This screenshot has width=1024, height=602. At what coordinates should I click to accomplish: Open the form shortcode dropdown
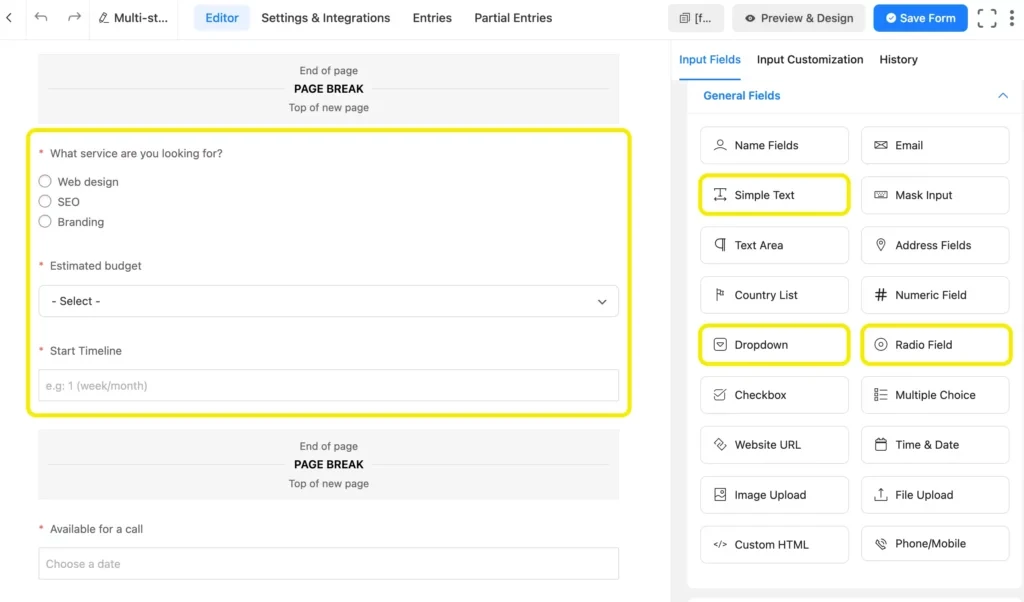(695, 18)
